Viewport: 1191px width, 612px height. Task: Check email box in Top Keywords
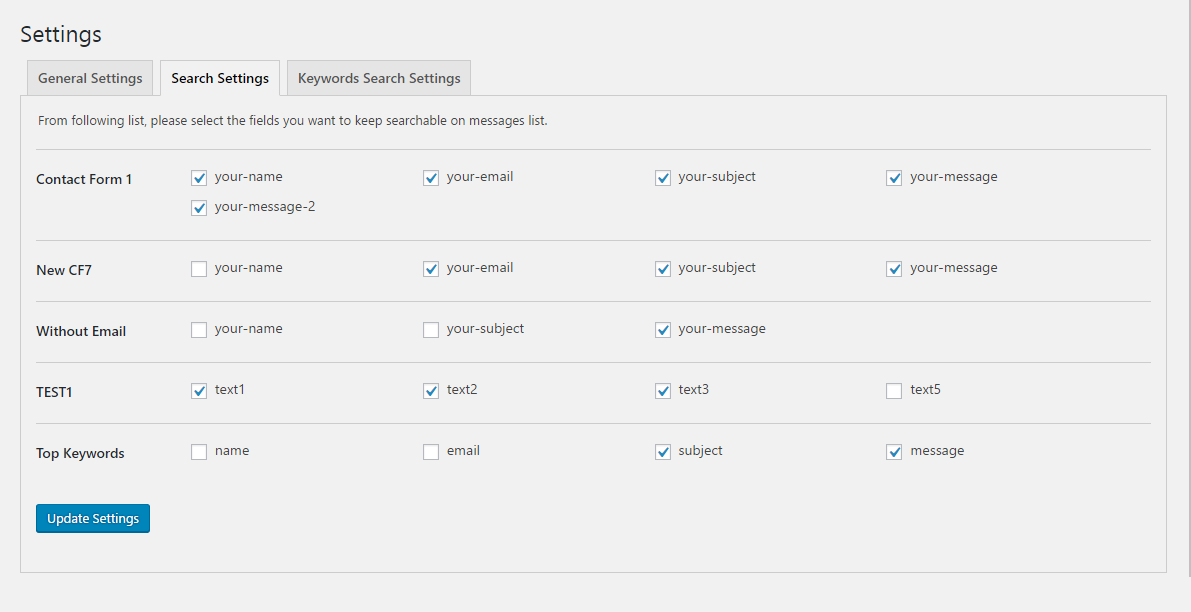[x=431, y=452]
